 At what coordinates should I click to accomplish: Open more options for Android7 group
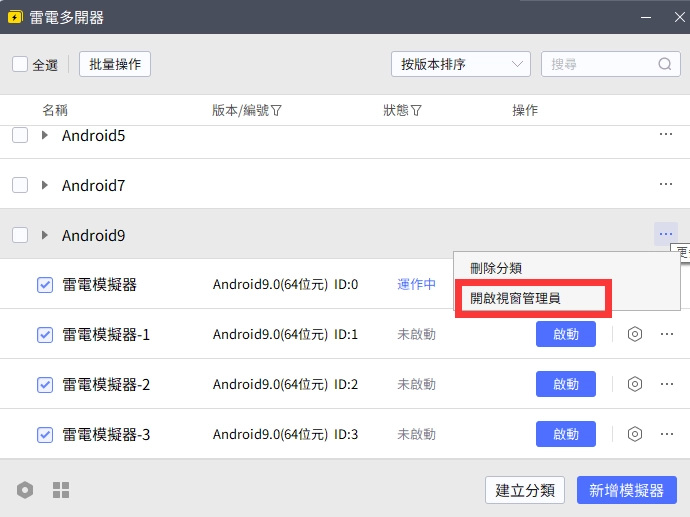[x=666, y=184]
